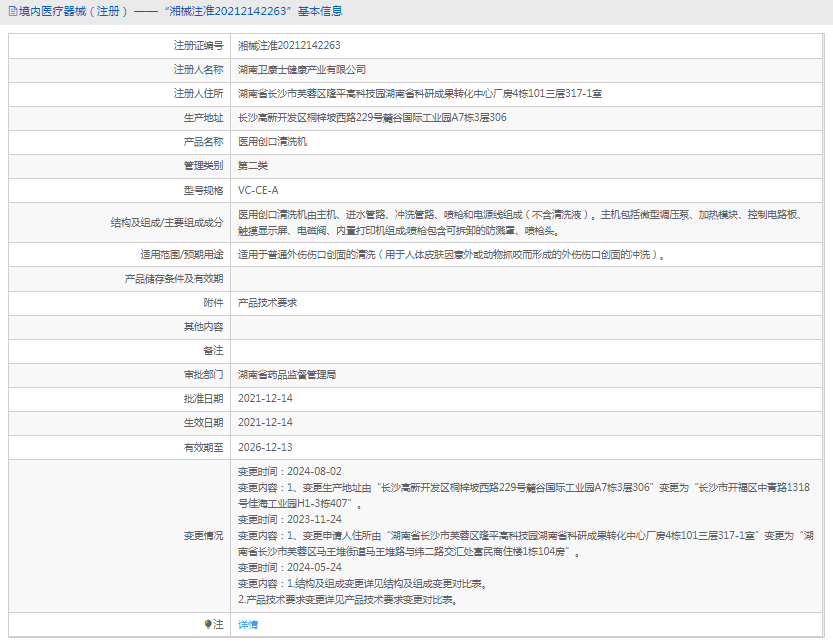Click change time 2024-05-24 line

pos(290,567)
